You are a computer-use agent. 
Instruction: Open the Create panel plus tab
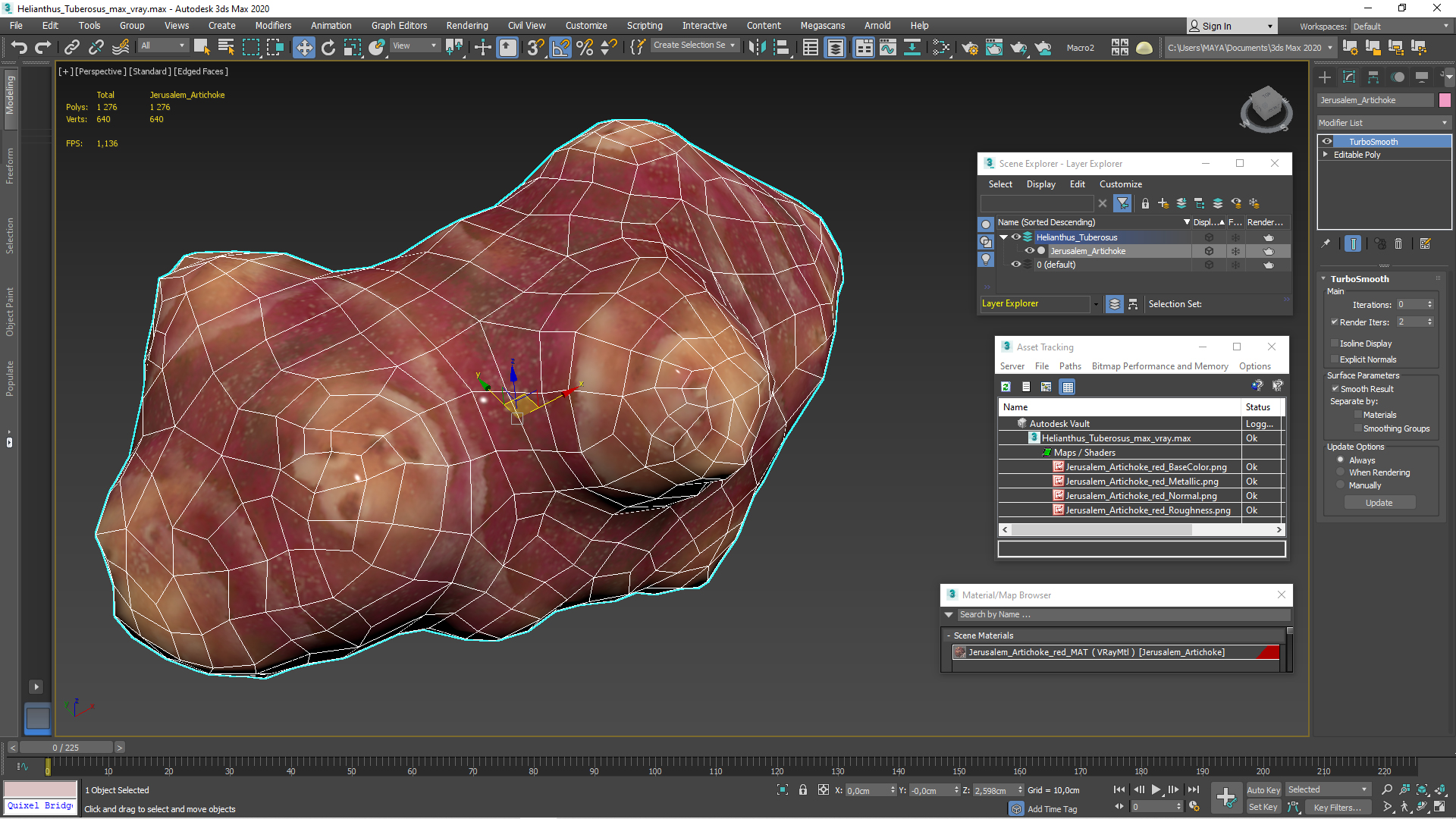point(1325,77)
